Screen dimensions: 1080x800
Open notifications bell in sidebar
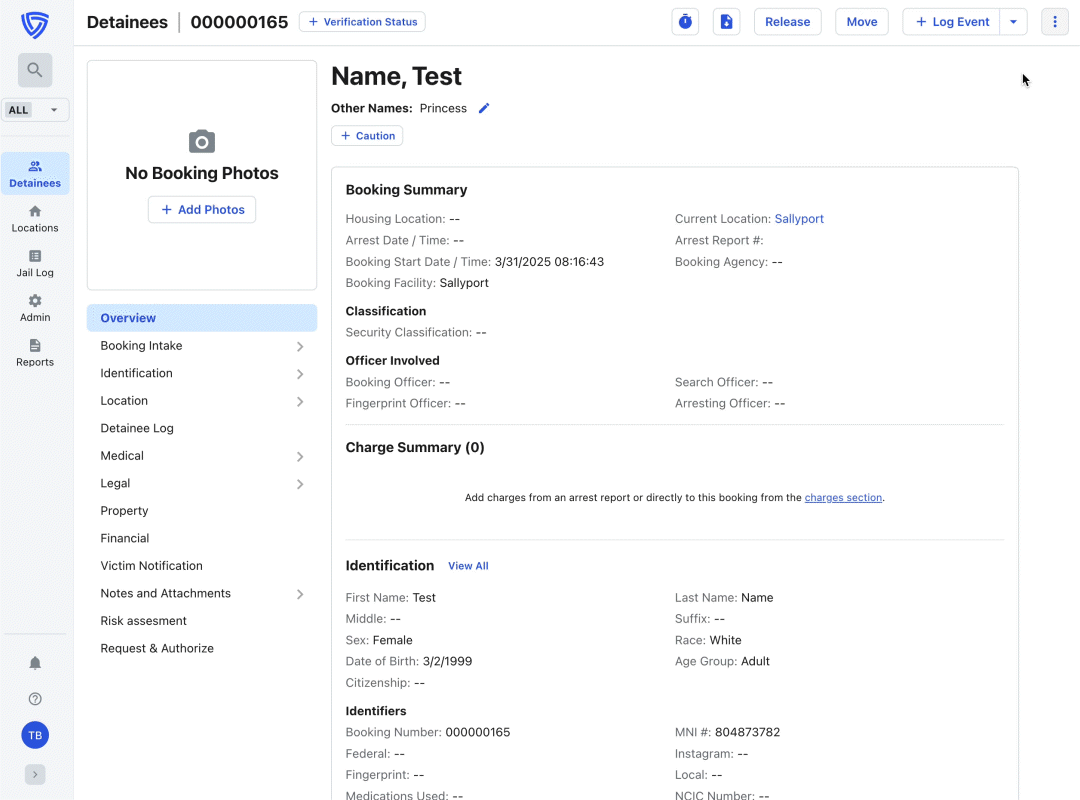[x=35, y=663]
